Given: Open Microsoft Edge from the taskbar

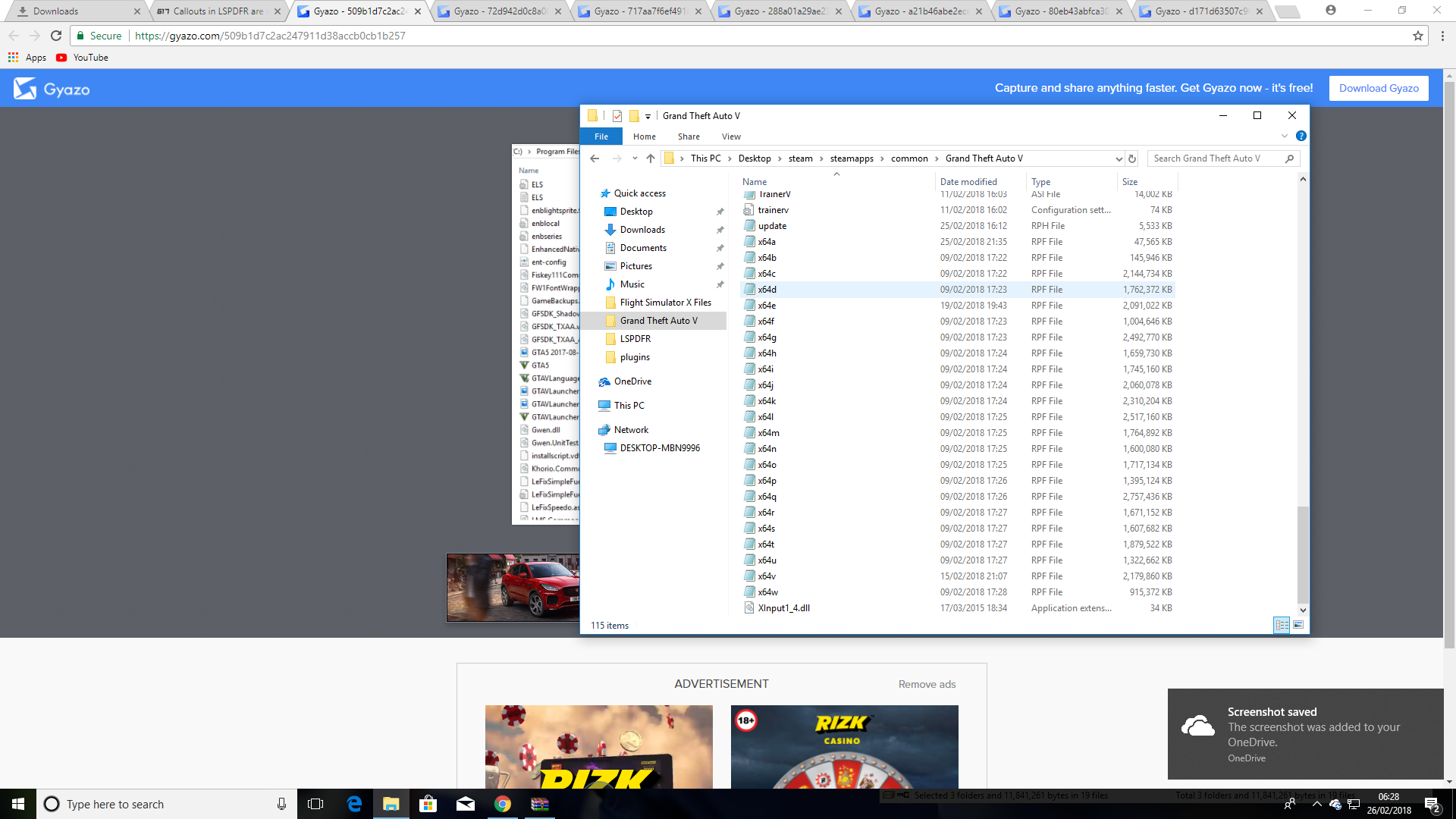Looking at the screenshot, I should pos(354,804).
